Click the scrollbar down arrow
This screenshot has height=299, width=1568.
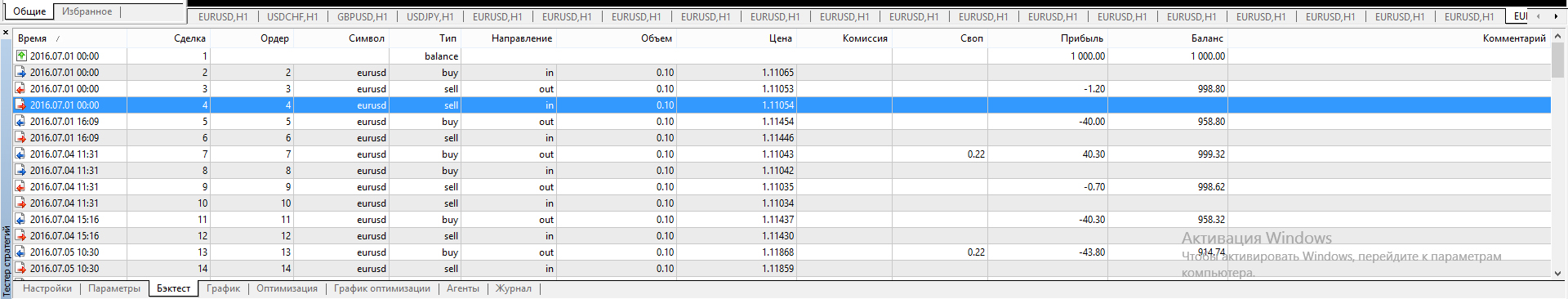(1557, 274)
